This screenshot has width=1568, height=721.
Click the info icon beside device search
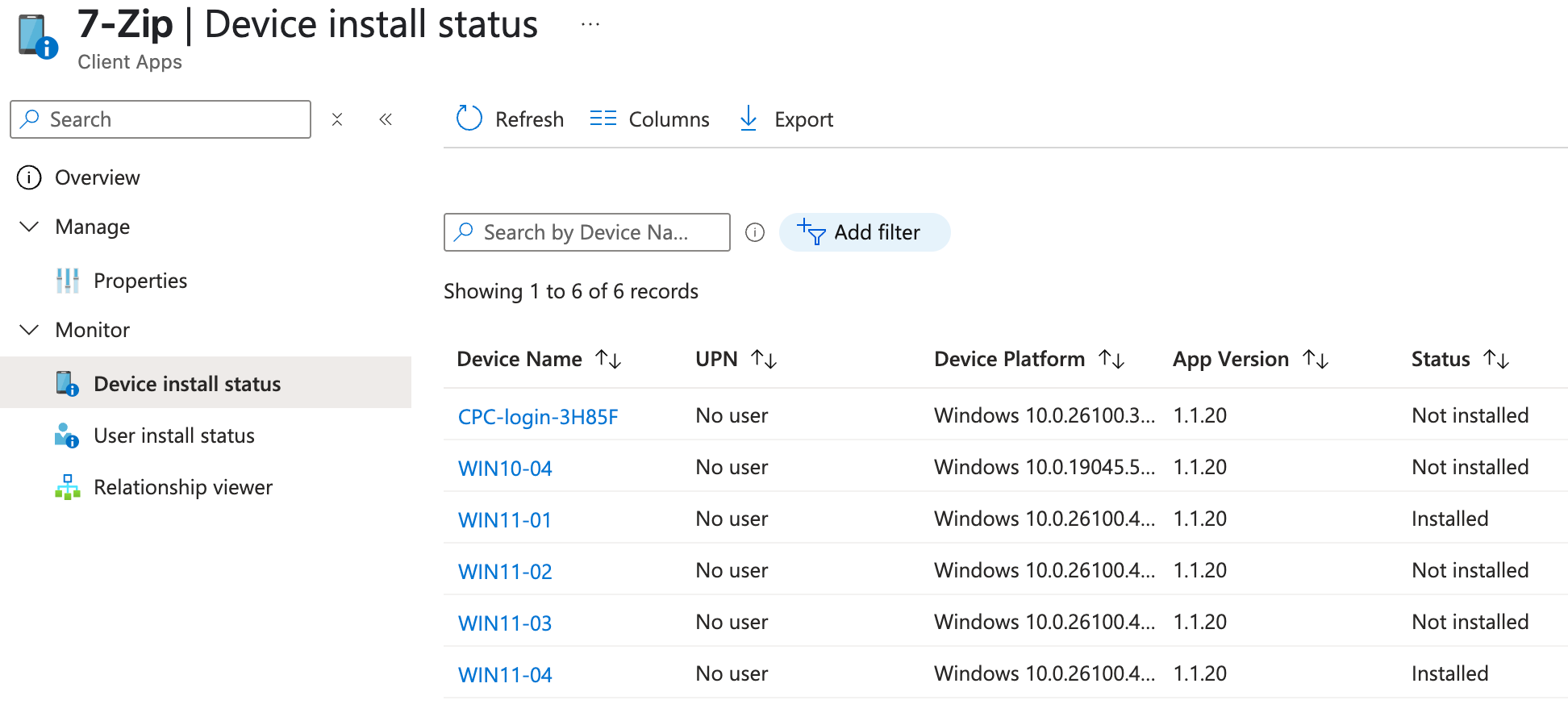[x=755, y=232]
